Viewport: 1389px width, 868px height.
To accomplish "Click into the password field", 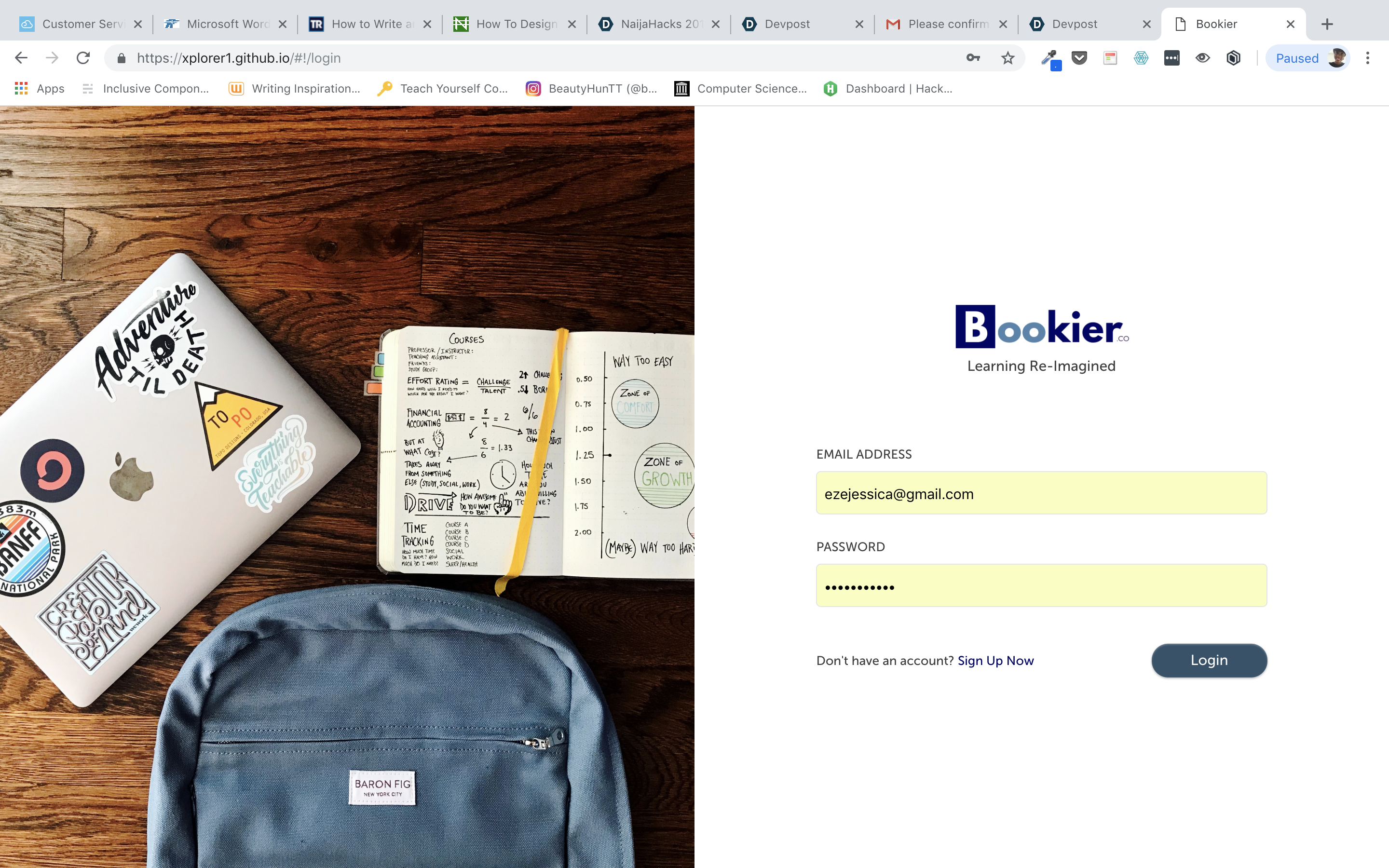I will tap(1041, 585).
